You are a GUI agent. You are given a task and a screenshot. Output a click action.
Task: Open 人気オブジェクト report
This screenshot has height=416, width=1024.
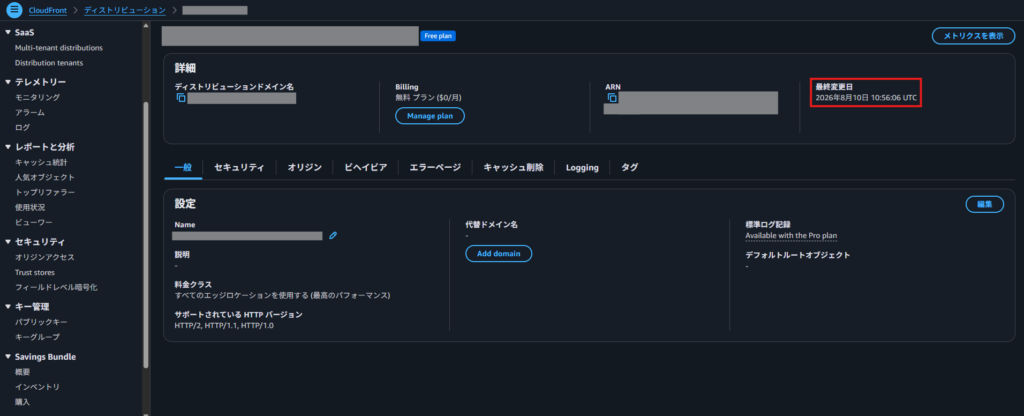(x=44, y=177)
